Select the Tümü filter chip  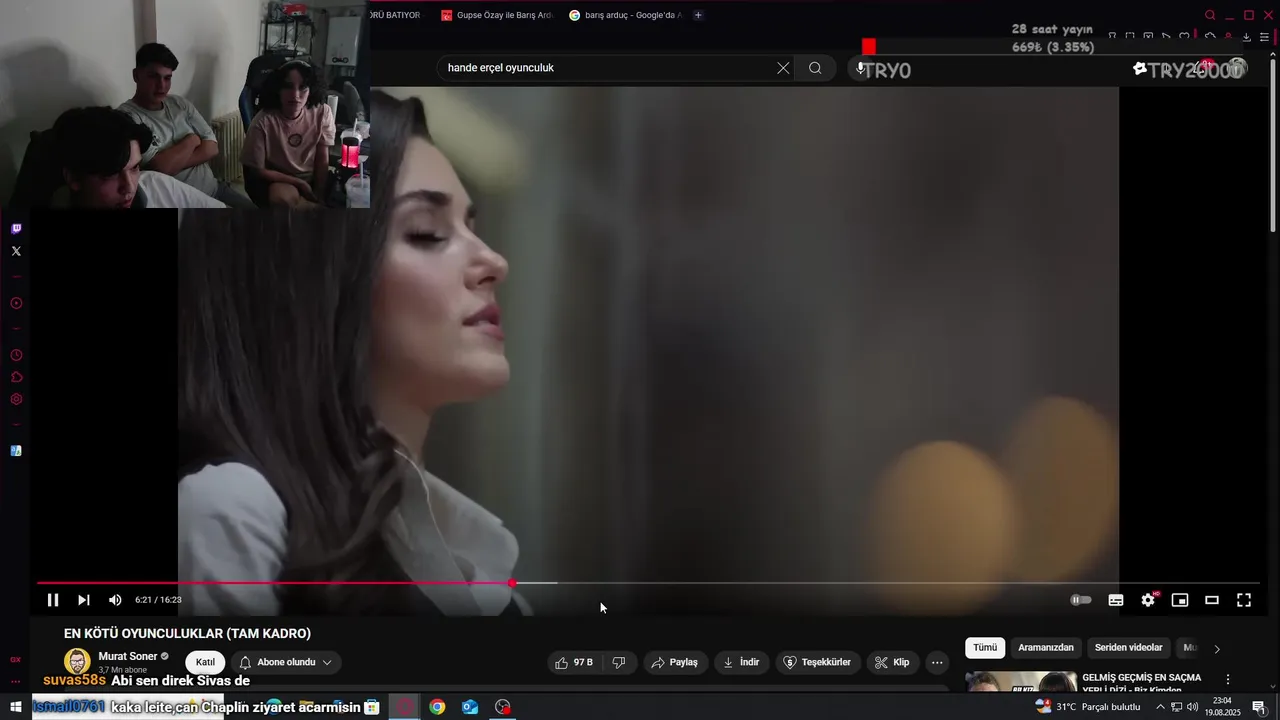[985, 648]
